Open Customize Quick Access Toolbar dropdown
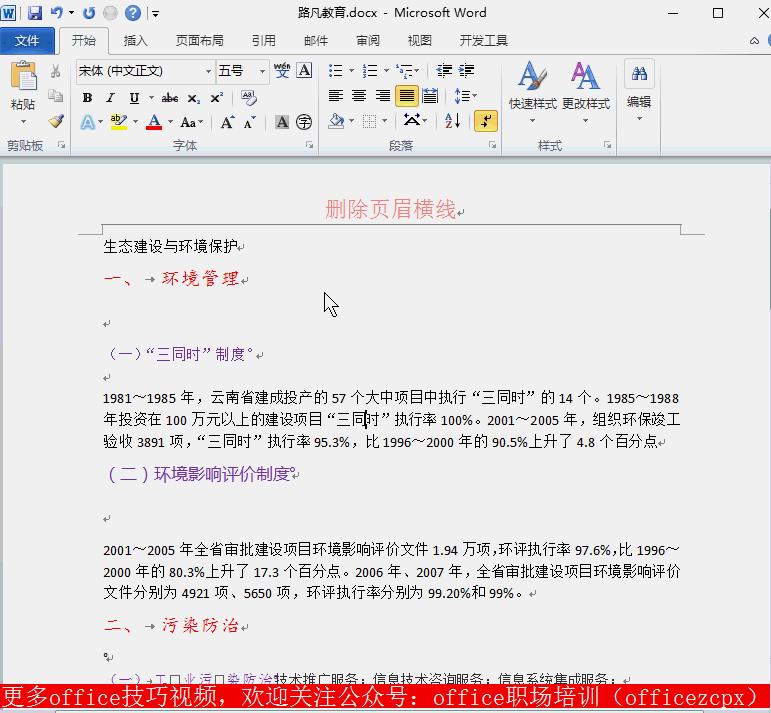The width and height of the screenshot is (771, 713). (155, 14)
